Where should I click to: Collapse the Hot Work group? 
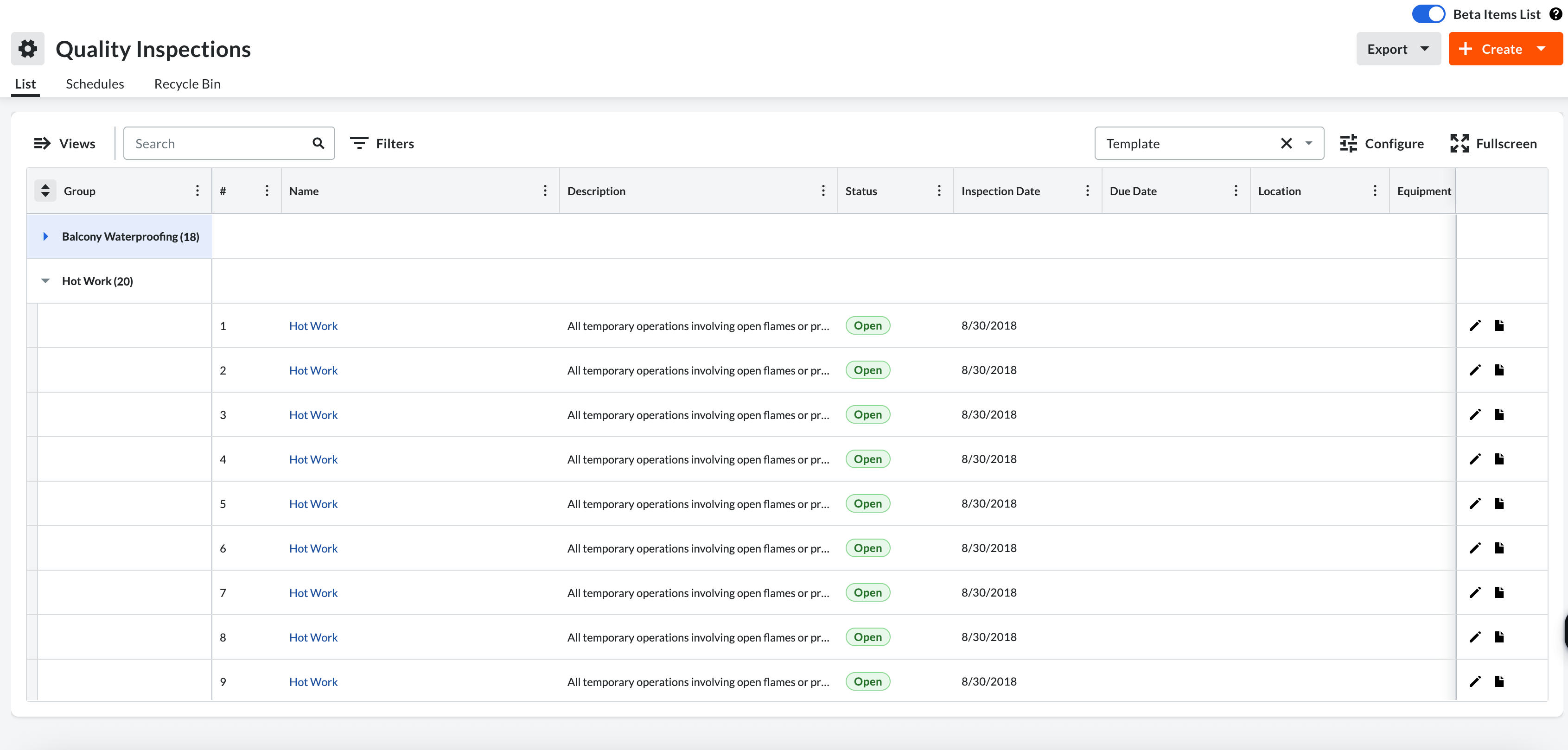pos(45,280)
